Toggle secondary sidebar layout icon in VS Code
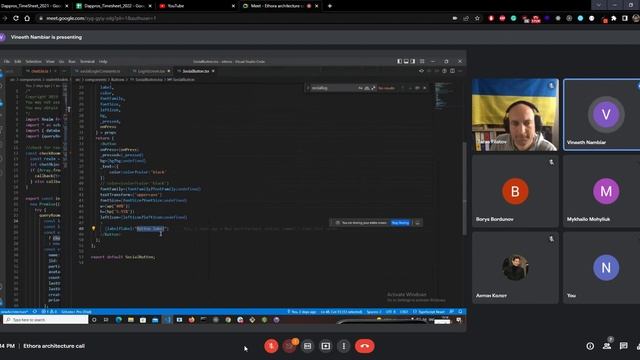Screen dimensions: 640x360 (413, 61)
